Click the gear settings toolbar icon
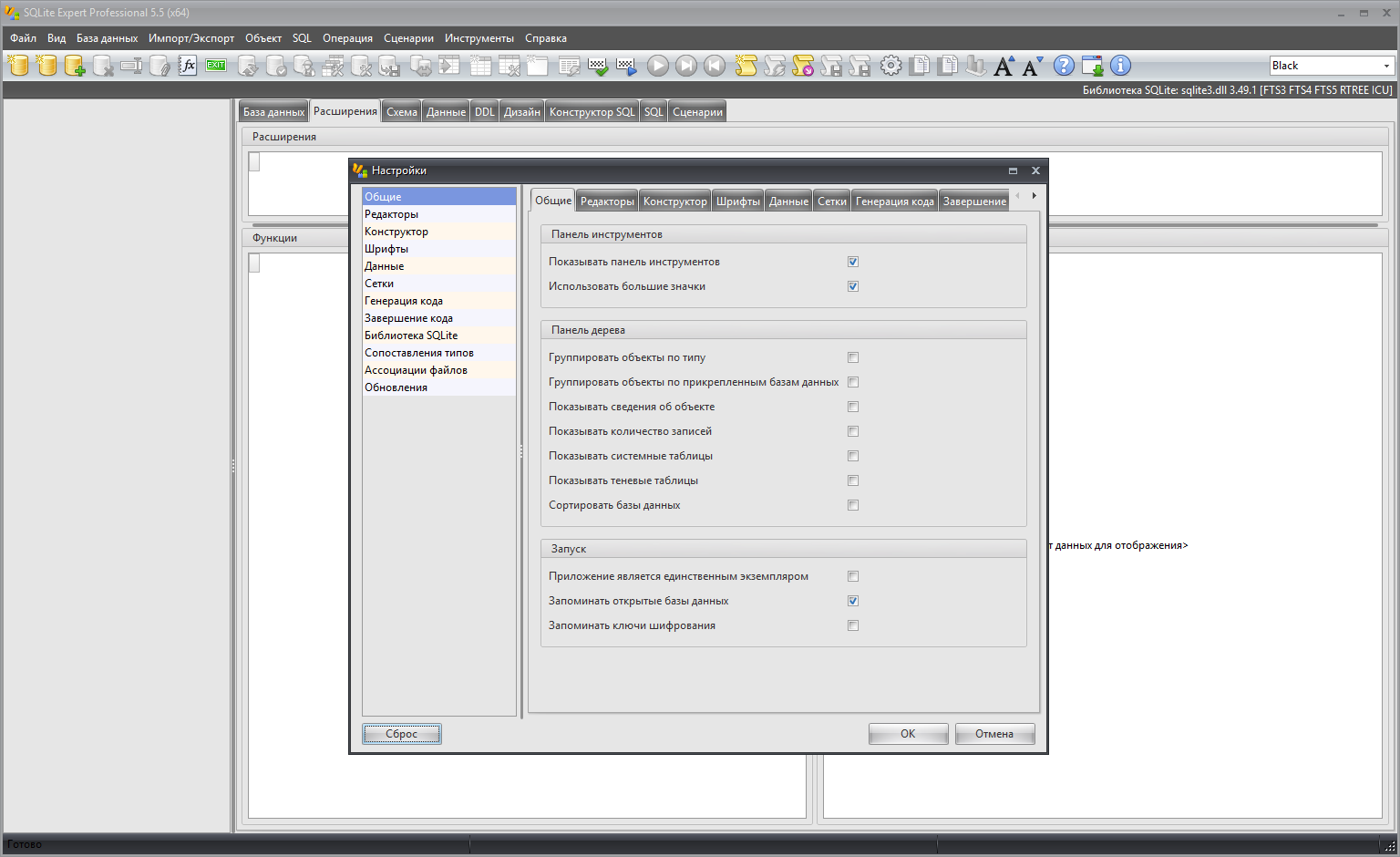The height and width of the screenshot is (857, 1400). (x=890, y=66)
